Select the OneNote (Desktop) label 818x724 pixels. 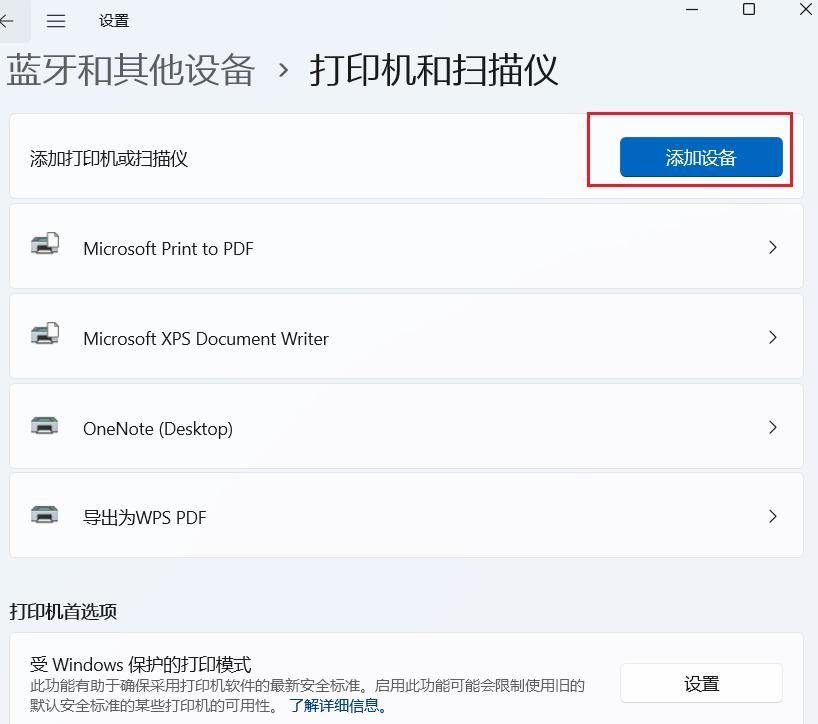point(158,428)
